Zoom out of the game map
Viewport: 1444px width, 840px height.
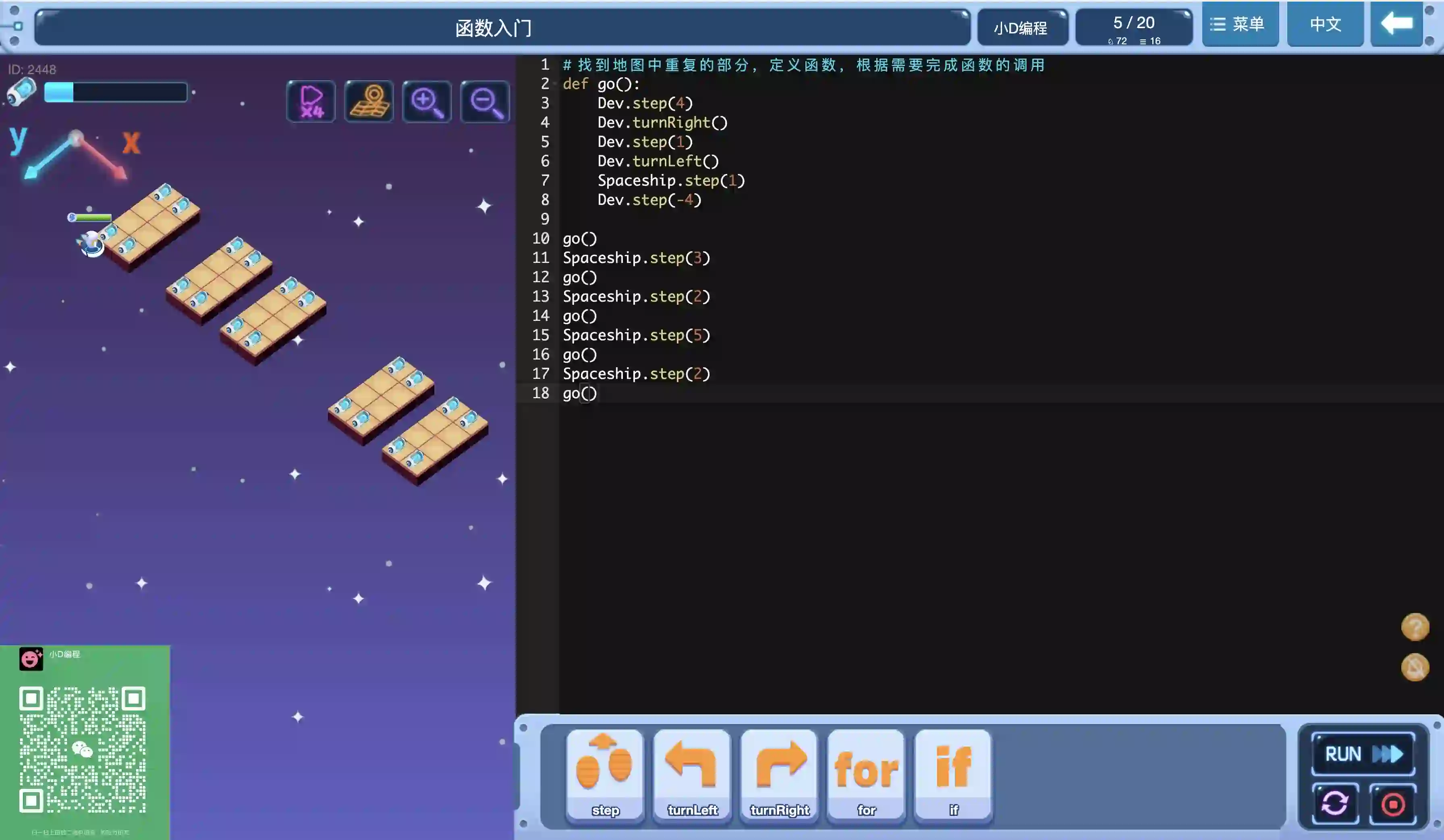coord(485,102)
